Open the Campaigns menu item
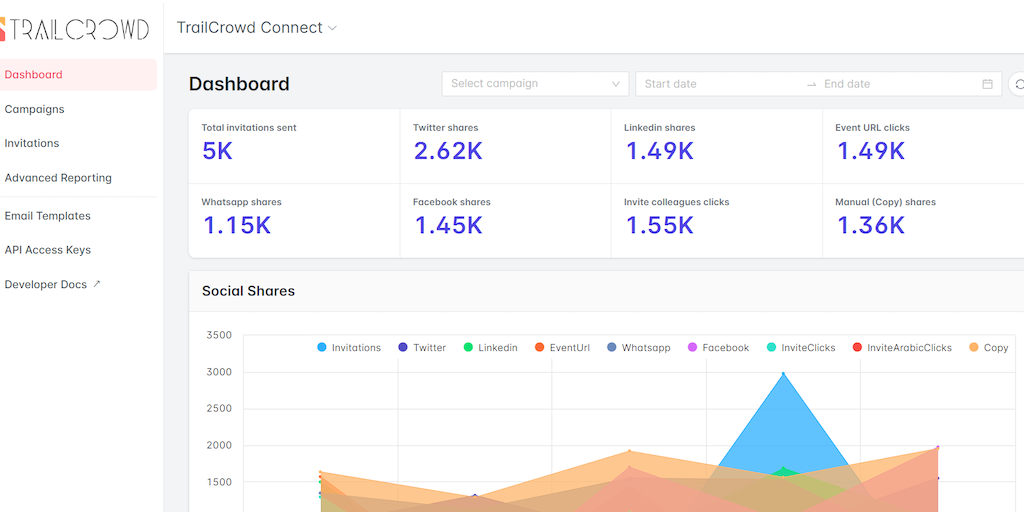This screenshot has height=512, width=1024. tap(35, 109)
